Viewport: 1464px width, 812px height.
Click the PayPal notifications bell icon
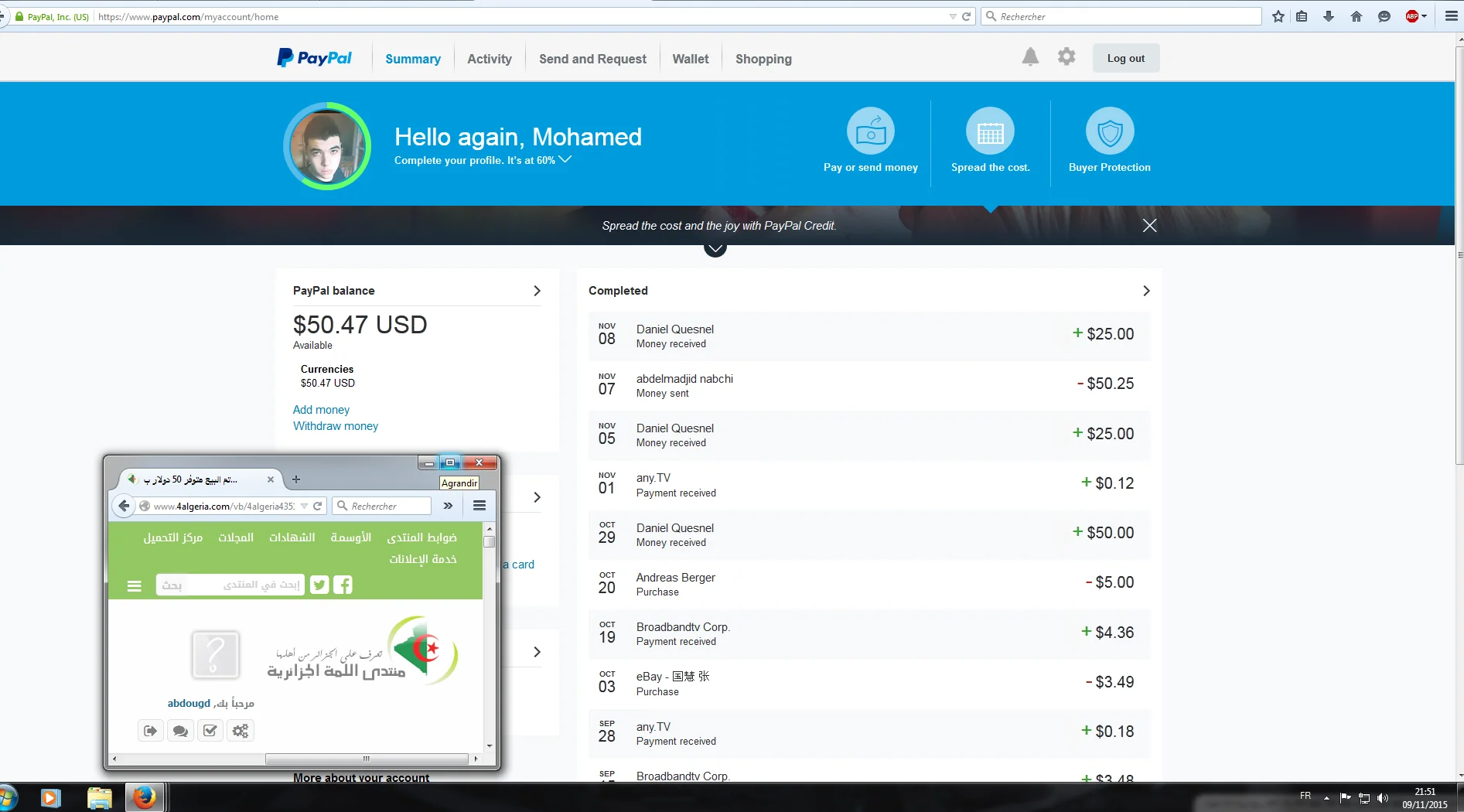[x=1030, y=57]
